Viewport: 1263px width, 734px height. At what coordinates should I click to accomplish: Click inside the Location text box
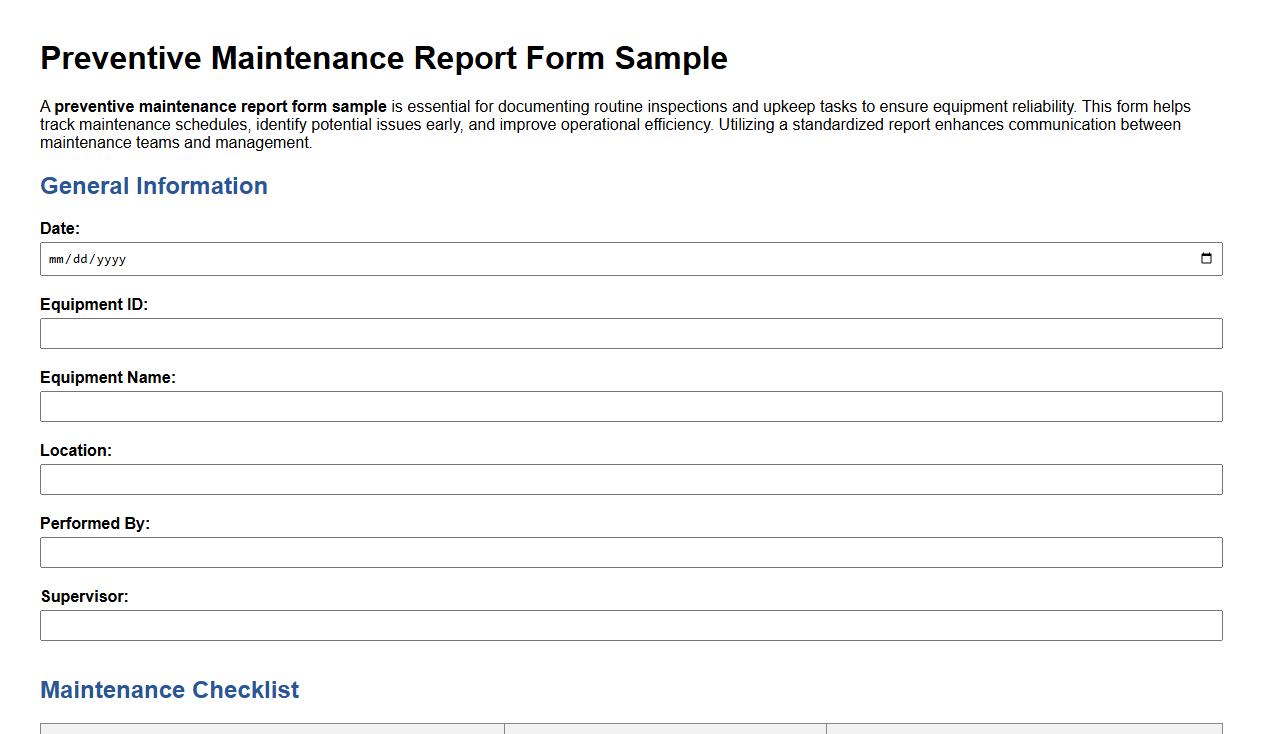click(x=630, y=479)
